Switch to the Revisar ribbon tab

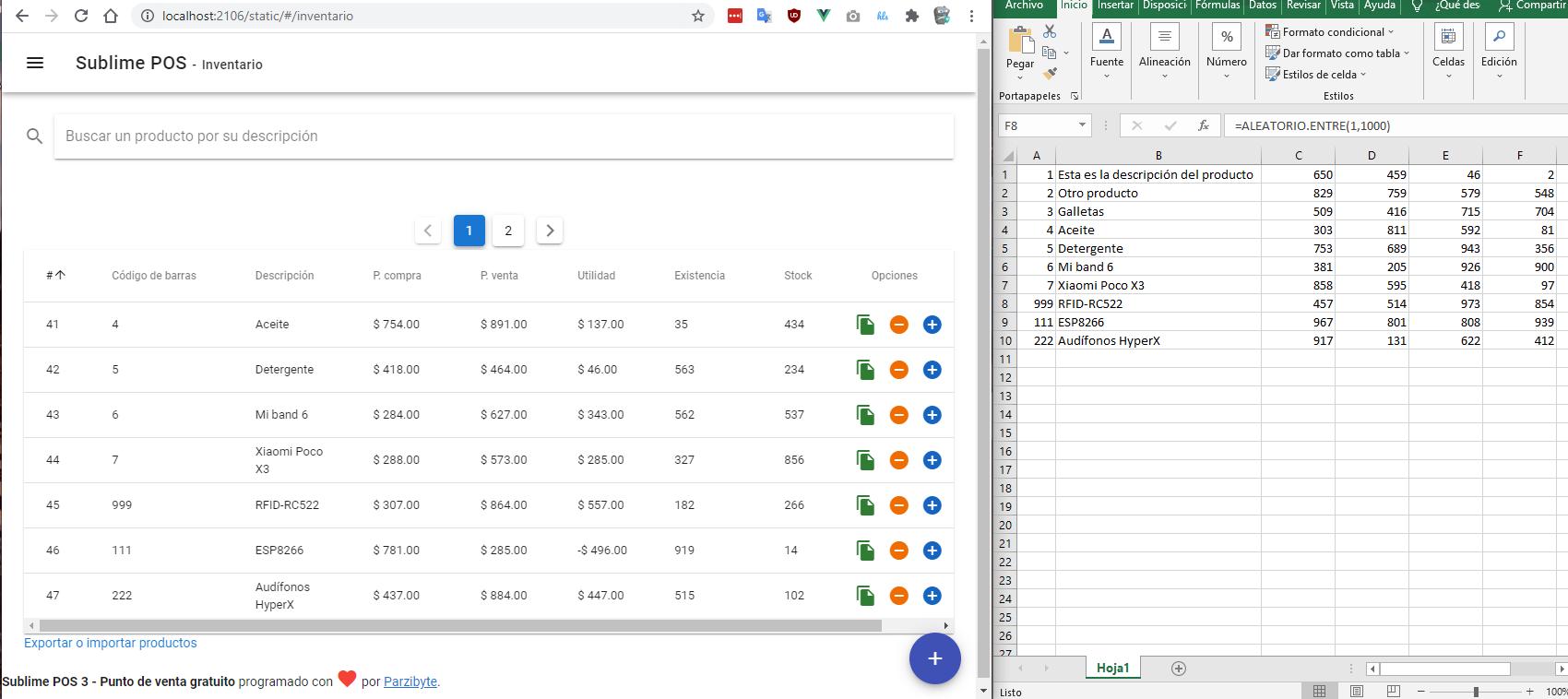click(1303, 6)
